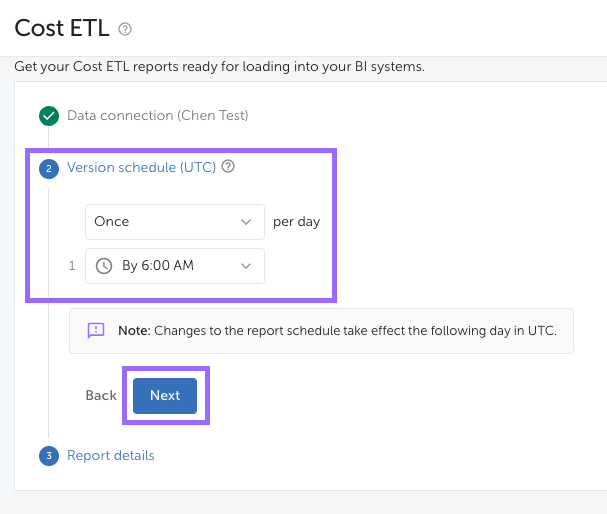Click the per day label

point(296,222)
